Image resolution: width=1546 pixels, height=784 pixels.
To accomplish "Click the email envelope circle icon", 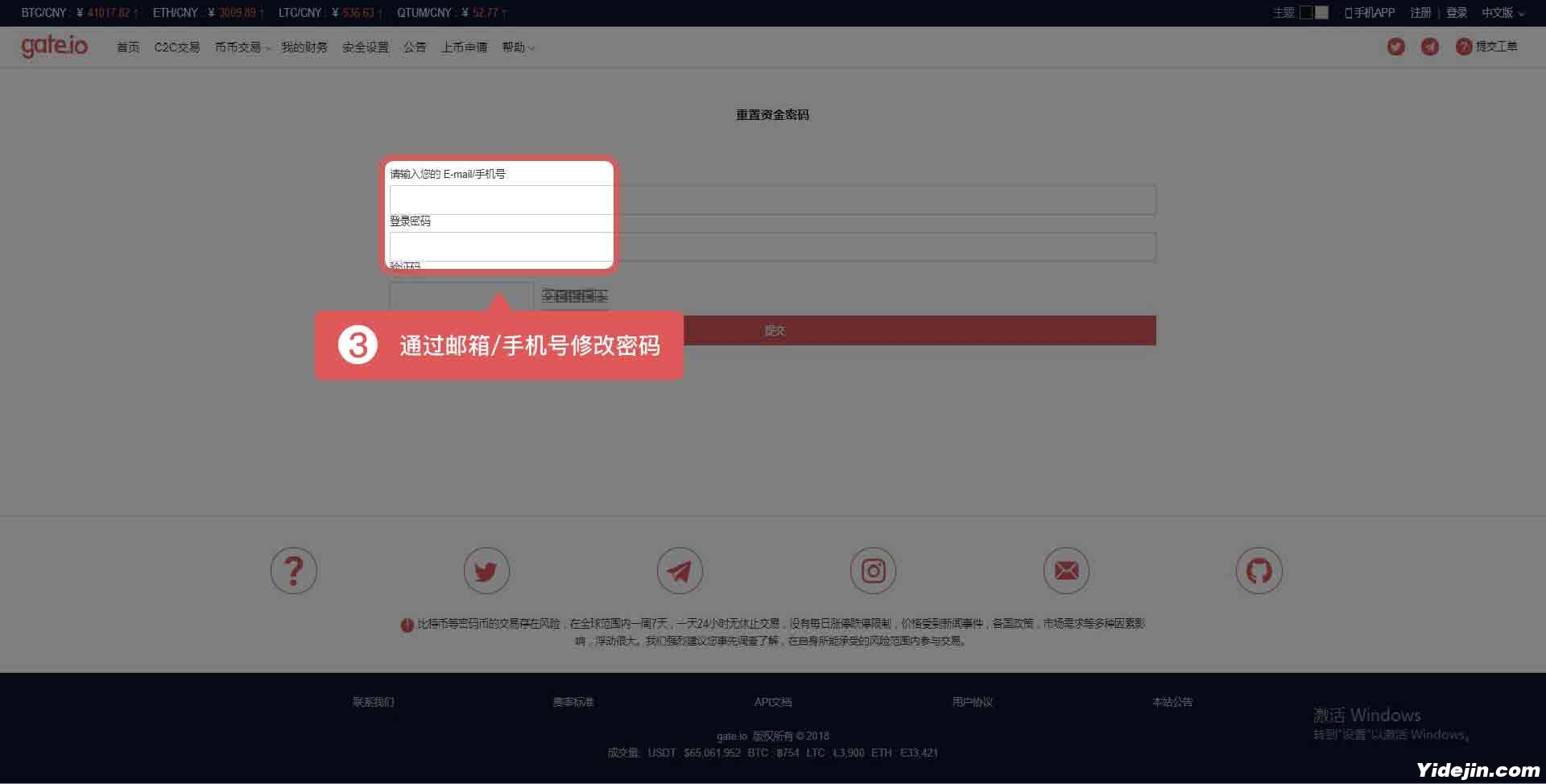I will tap(1066, 571).
